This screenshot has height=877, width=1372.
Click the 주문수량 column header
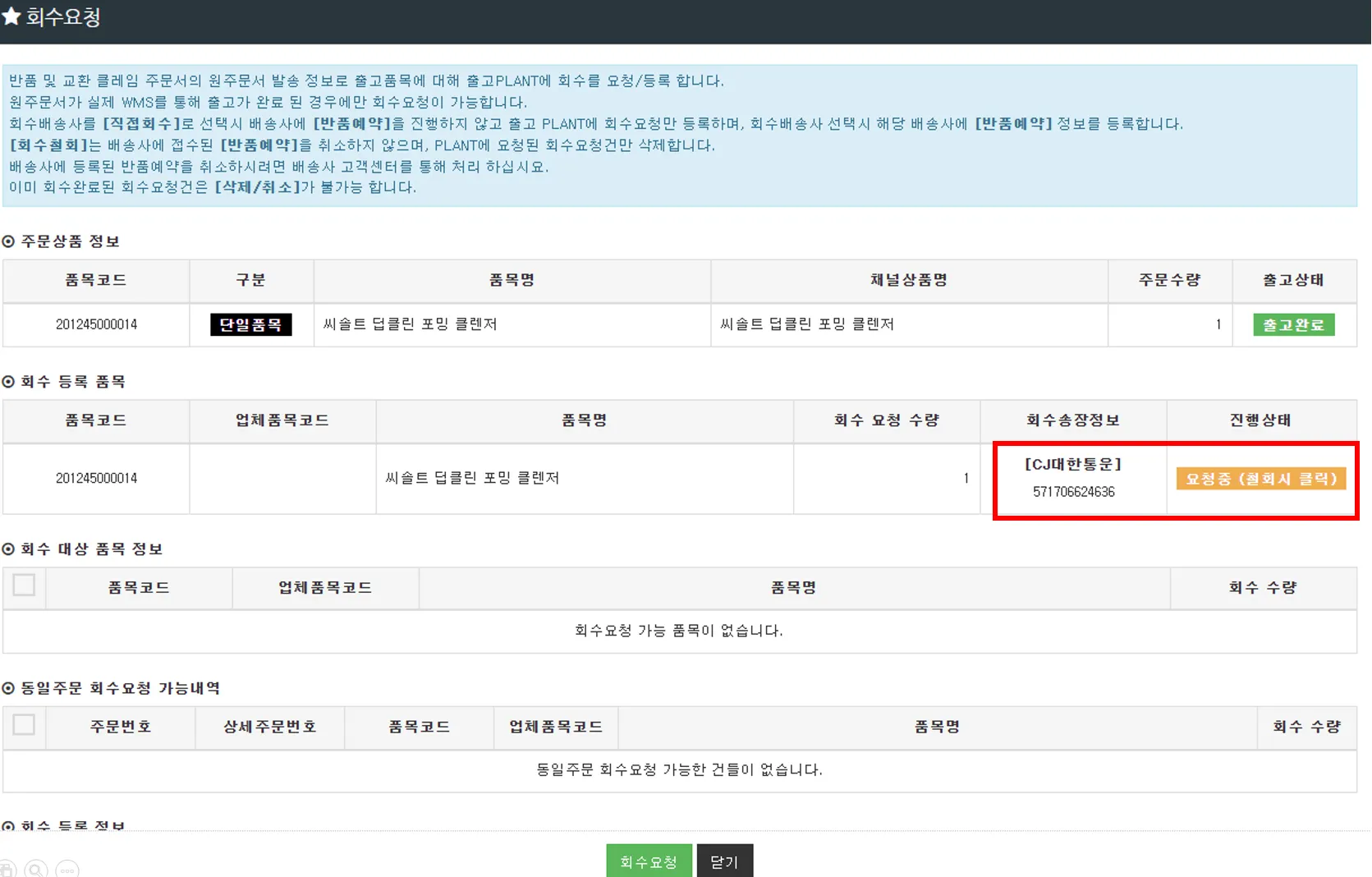(1169, 280)
